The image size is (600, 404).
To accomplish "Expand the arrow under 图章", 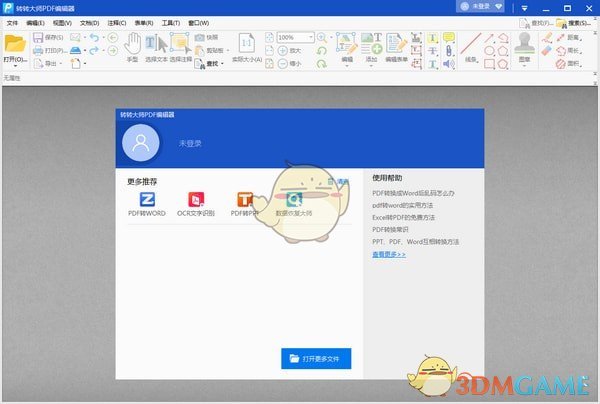I will 524,66.
